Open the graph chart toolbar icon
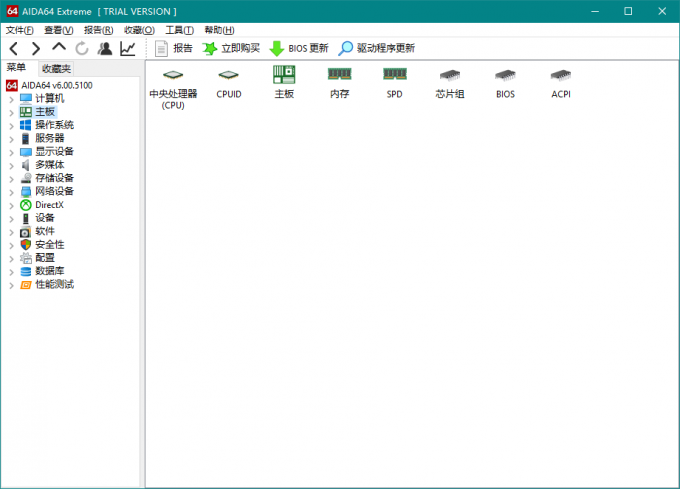Viewport: 680px width, 489px height. [128, 49]
